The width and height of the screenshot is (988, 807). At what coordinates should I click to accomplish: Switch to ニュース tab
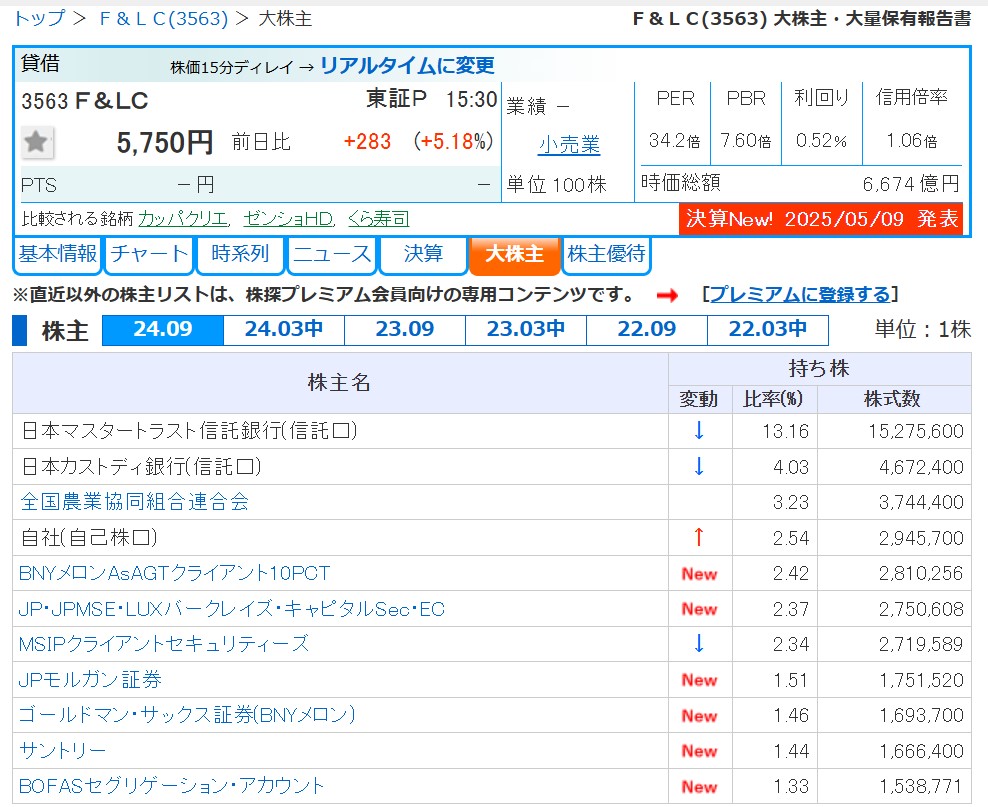pyautogui.click(x=332, y=254)
